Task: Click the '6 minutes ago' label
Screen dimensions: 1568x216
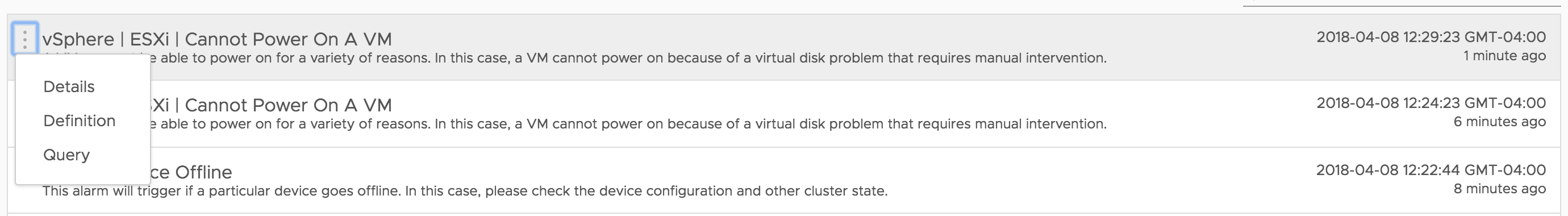Action: click(x=1500, y=122)
